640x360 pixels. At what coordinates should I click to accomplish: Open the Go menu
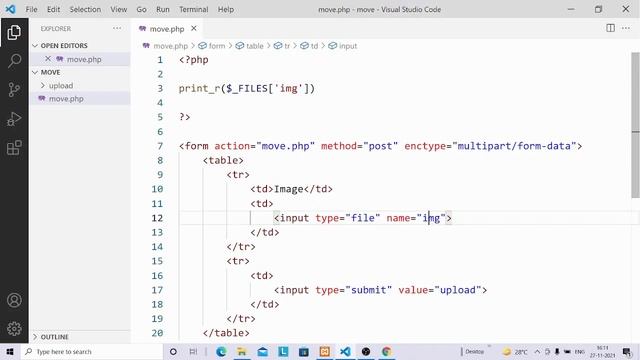[141, 9]
